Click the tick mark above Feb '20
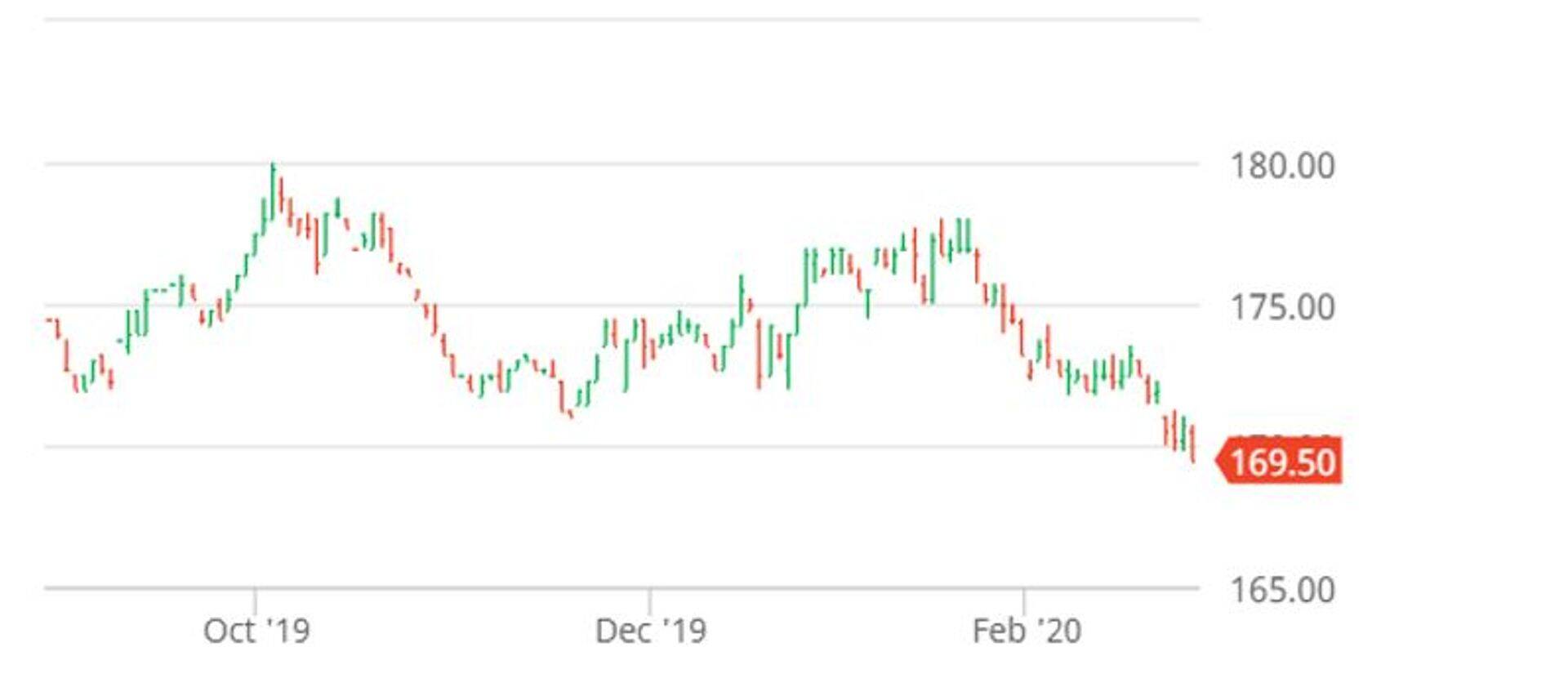 coord(1023,600)
